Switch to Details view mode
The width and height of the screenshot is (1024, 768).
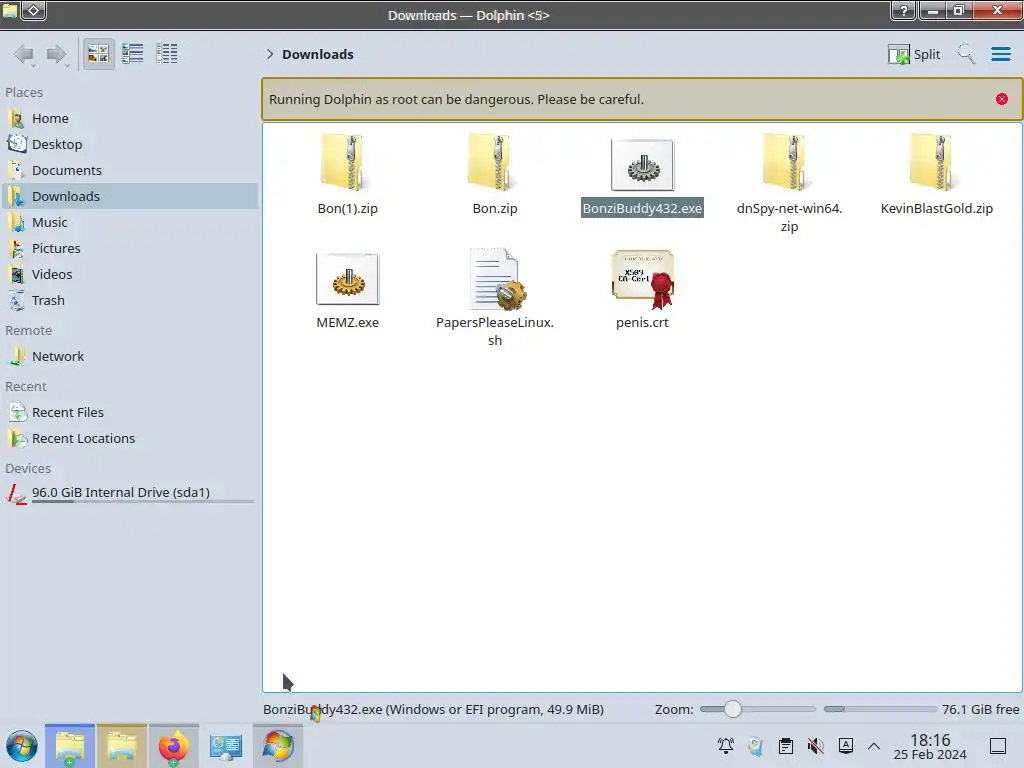point(167,54)
